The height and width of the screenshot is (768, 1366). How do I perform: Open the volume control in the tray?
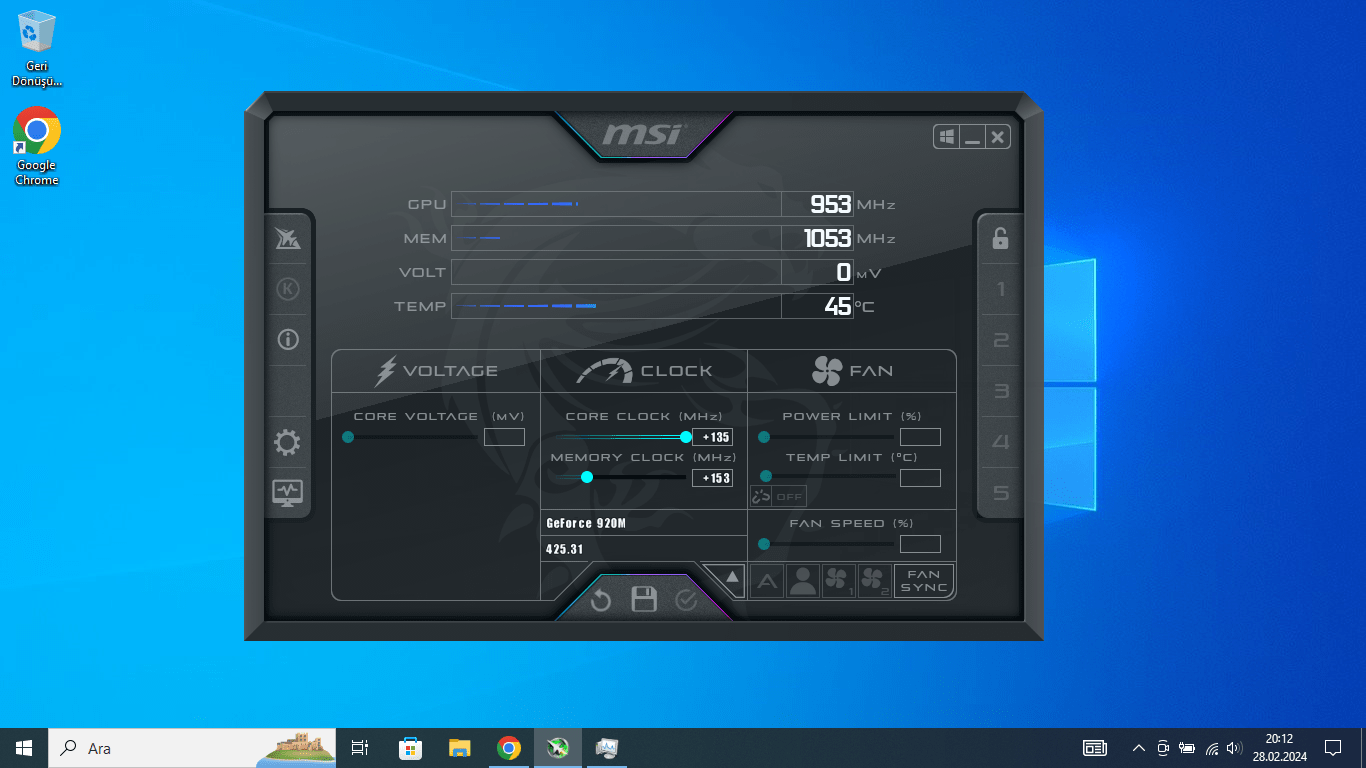tap(1234, 748)
